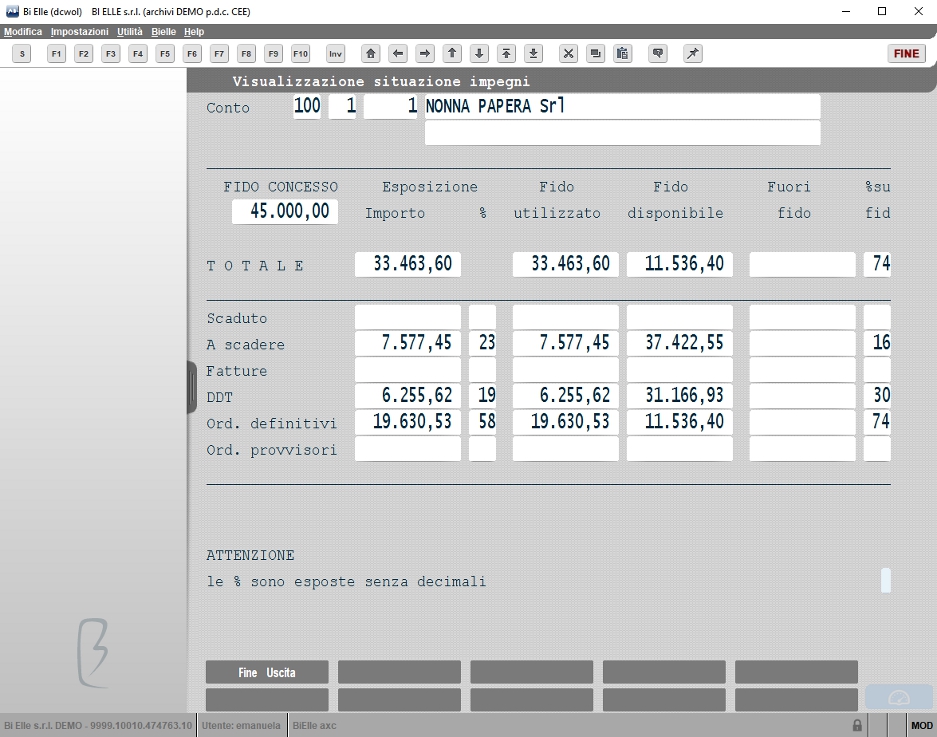Click the Home icon in the toolbar
The image size is (937, 737).
click(370, 54)
